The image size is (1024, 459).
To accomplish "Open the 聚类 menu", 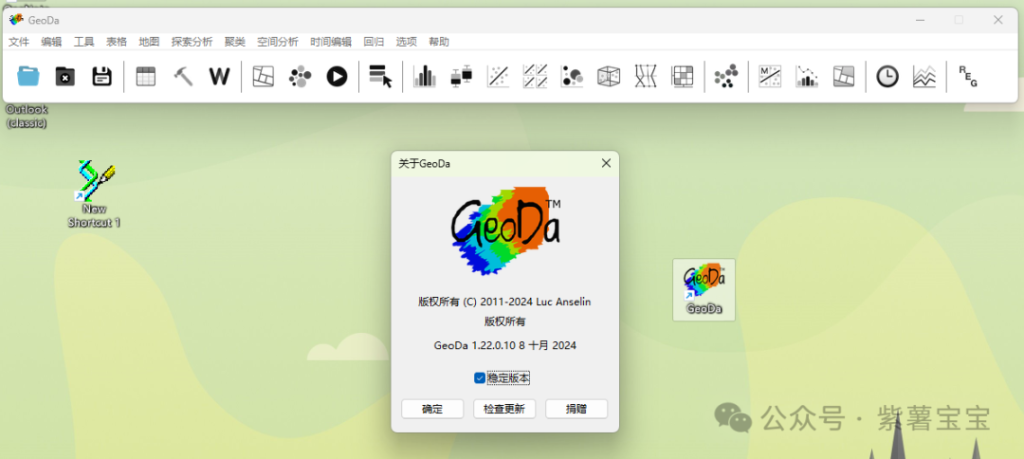I will pyautogui.click(x=235, y=42).
